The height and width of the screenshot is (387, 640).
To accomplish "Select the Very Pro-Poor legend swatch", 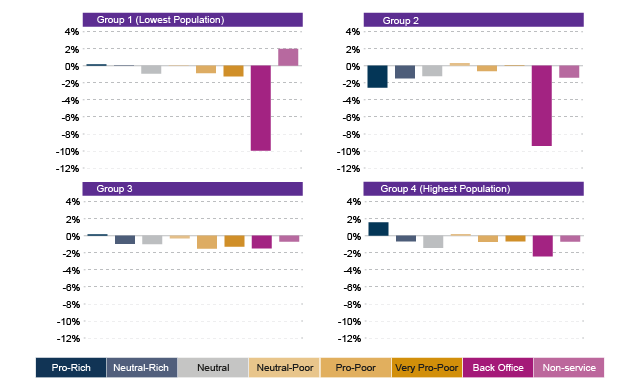I will click(x=427, y=367).
